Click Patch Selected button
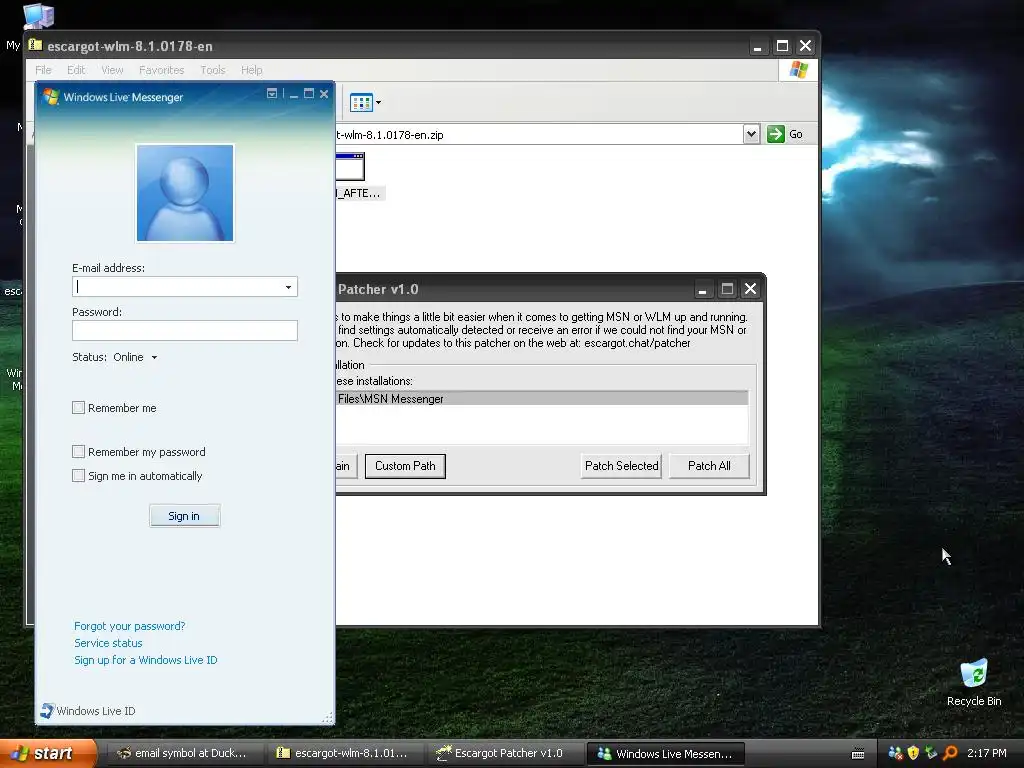The height and width of the screenshot is (768, 1024). click(621, 466)
